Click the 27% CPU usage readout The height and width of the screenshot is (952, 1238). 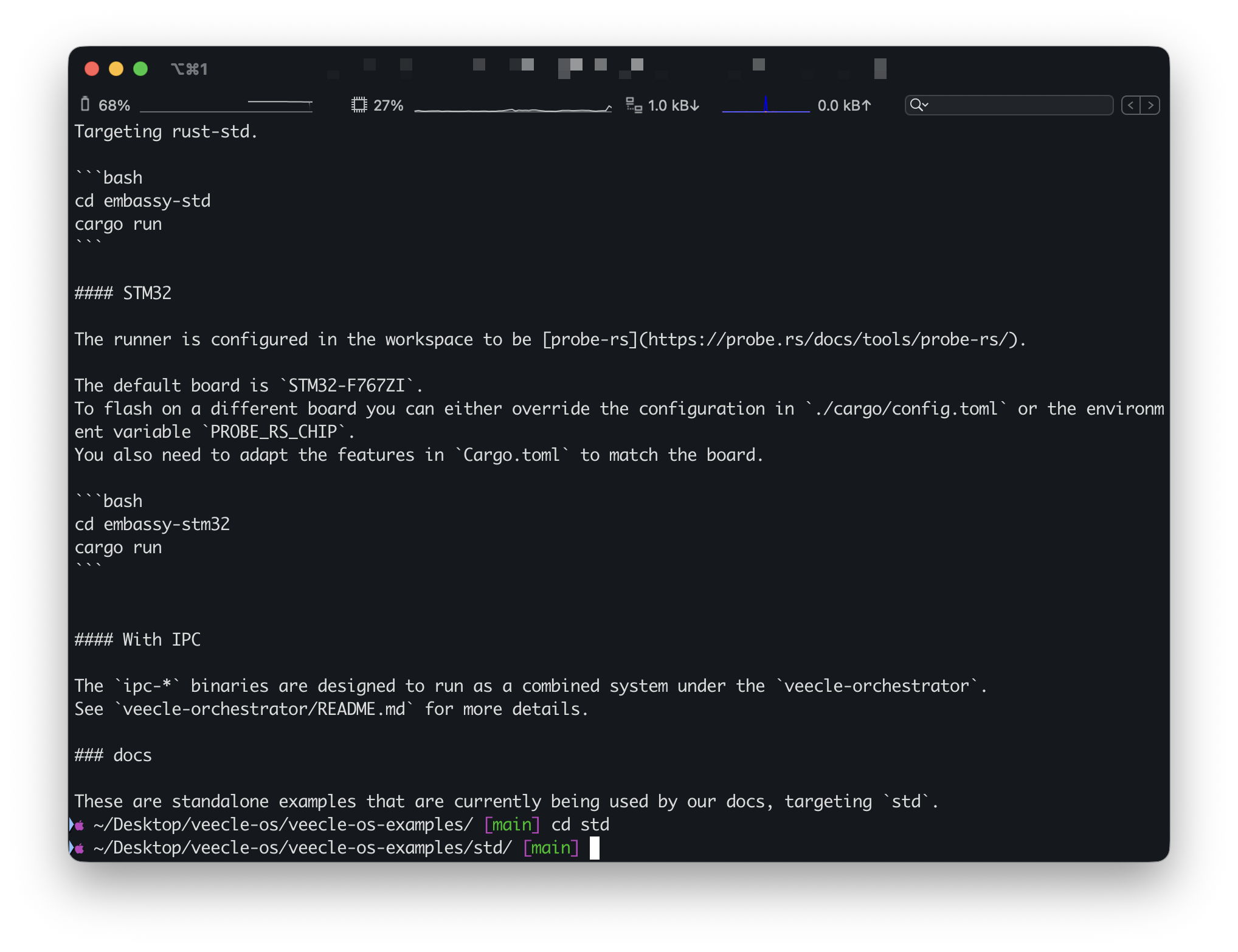point(389,106)
